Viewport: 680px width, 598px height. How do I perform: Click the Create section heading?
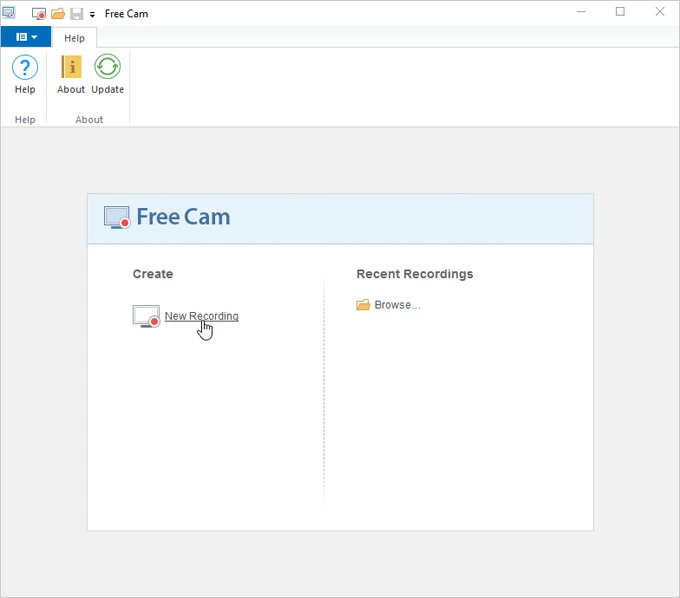click(153, 274)
